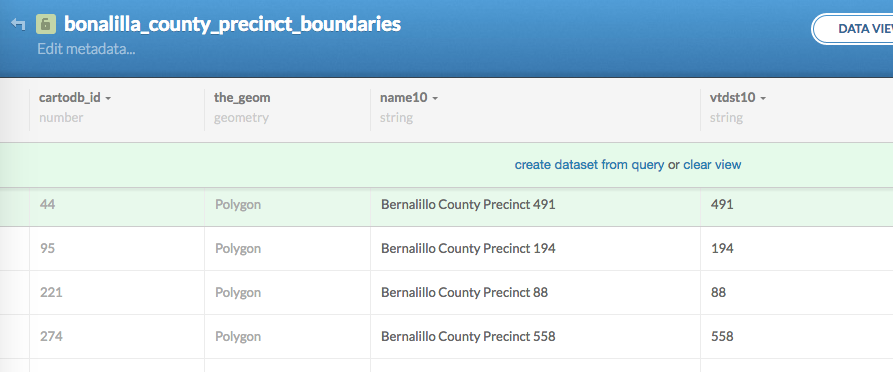Select the Polygon cell in row 221
The image size is (893, 372).
(x=288, y=292)
